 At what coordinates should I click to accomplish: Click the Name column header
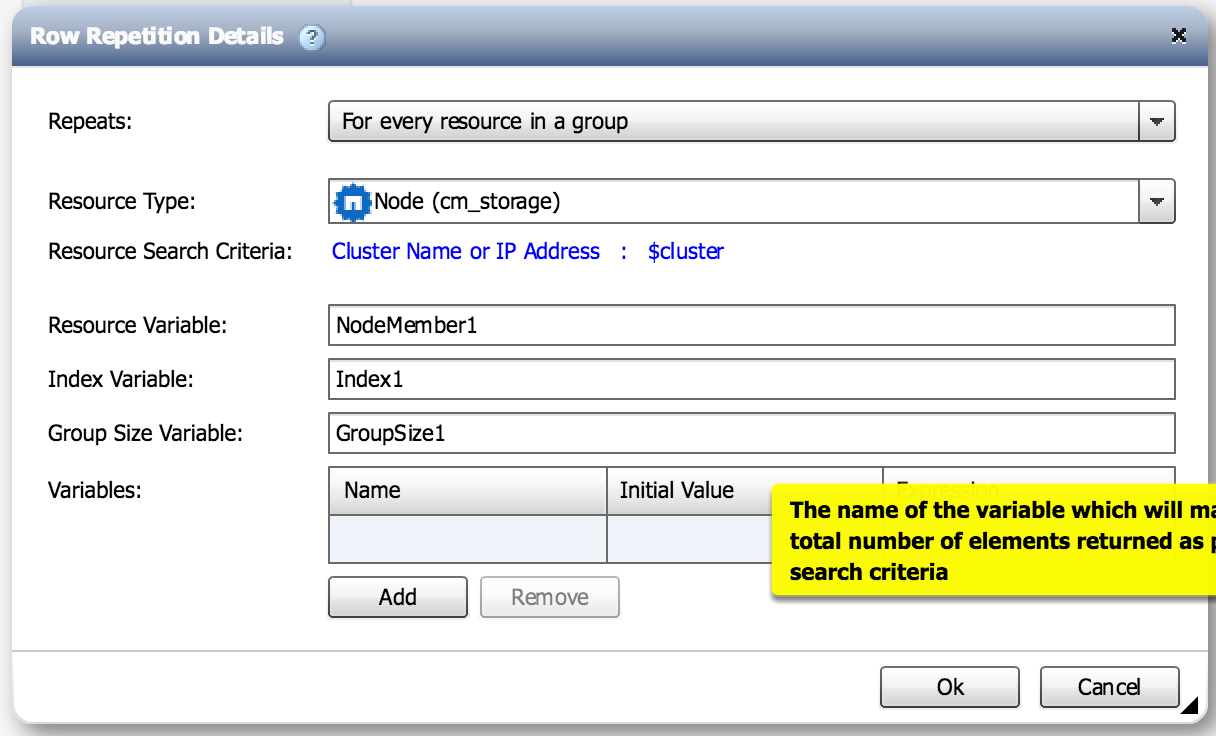coord(467,490)
